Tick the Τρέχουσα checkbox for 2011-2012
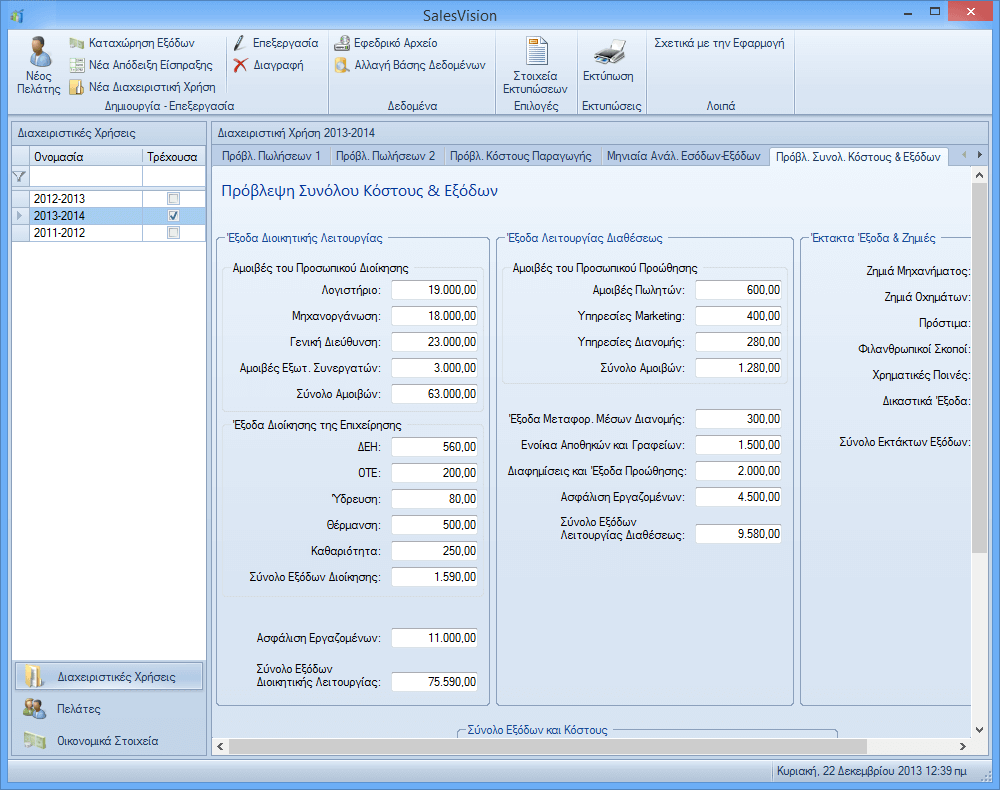Screen dimensions: 1000x790 click(174, 232)
